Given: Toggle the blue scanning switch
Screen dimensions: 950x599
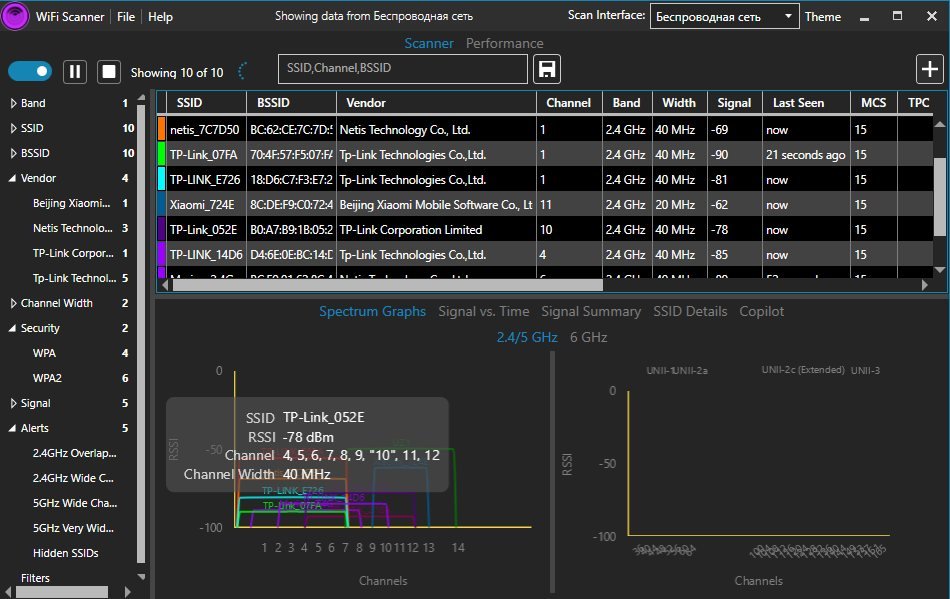Looking at the screenshot, I should (30, 71).
